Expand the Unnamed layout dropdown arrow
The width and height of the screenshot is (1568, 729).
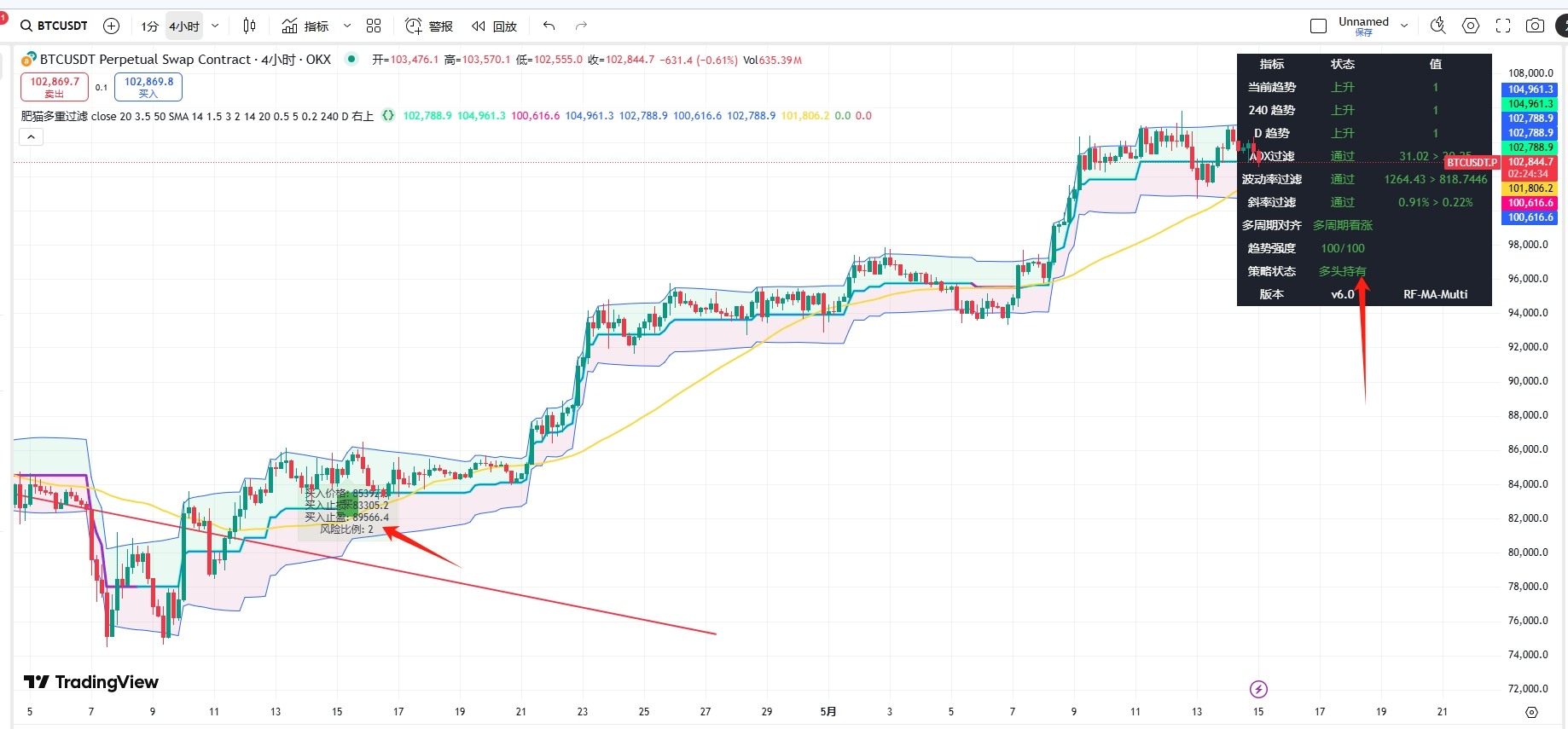(1404, 26)
